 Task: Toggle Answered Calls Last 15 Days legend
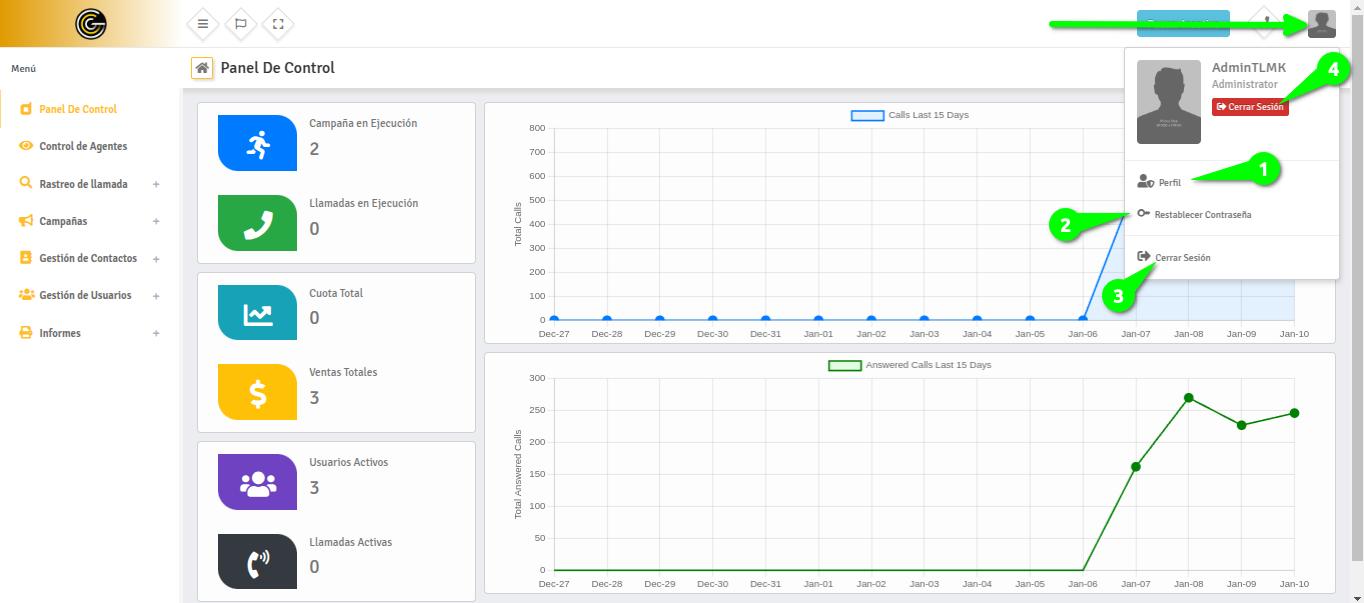[844, 366]
